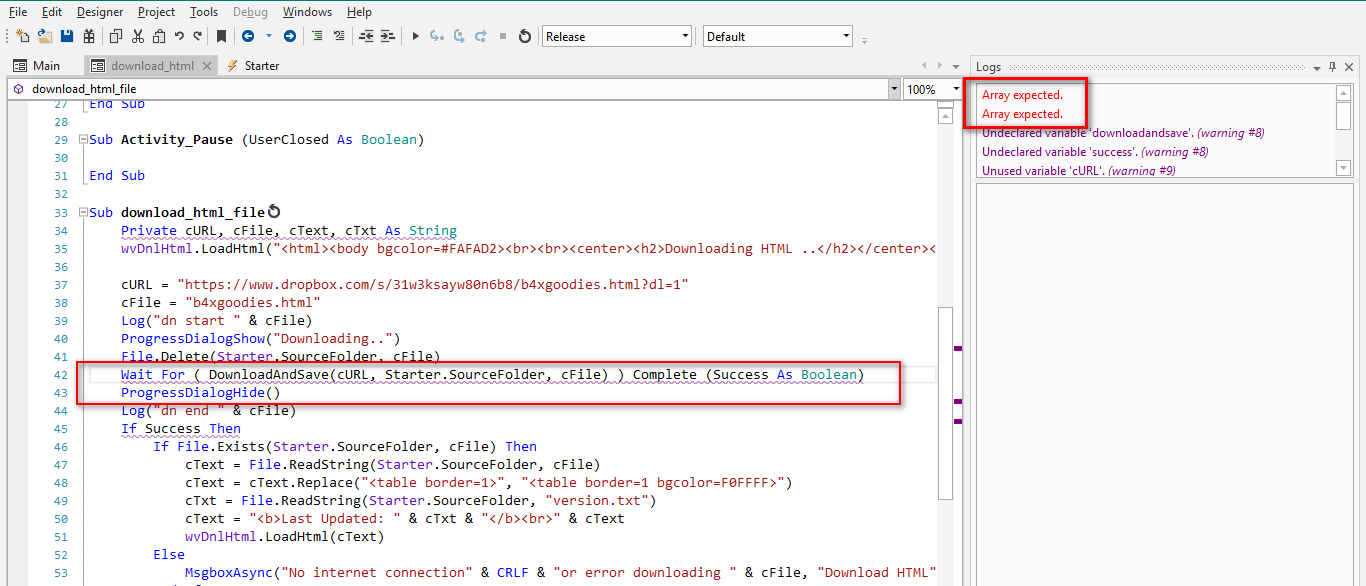1366x586 pixels.
Task: Undo the last edit via toolbar
Action: 179,36
